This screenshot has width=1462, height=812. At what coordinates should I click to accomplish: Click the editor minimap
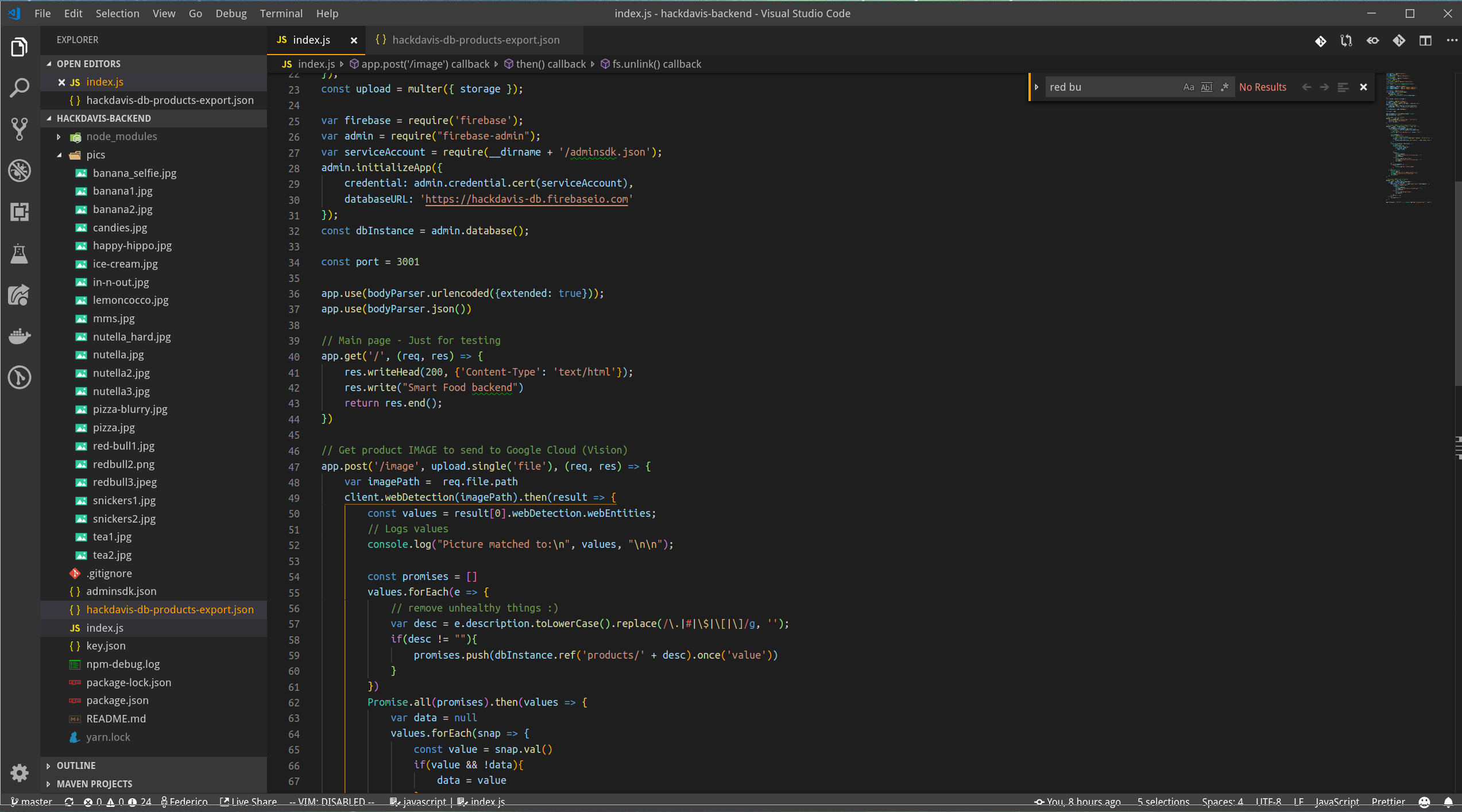[1408, 138]
